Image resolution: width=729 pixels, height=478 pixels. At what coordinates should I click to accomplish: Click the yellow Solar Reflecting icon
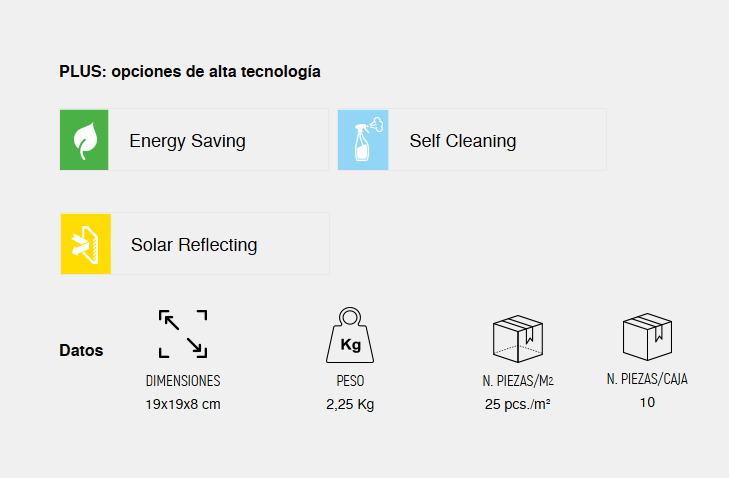pyautogui.click(x=86, y=244)
